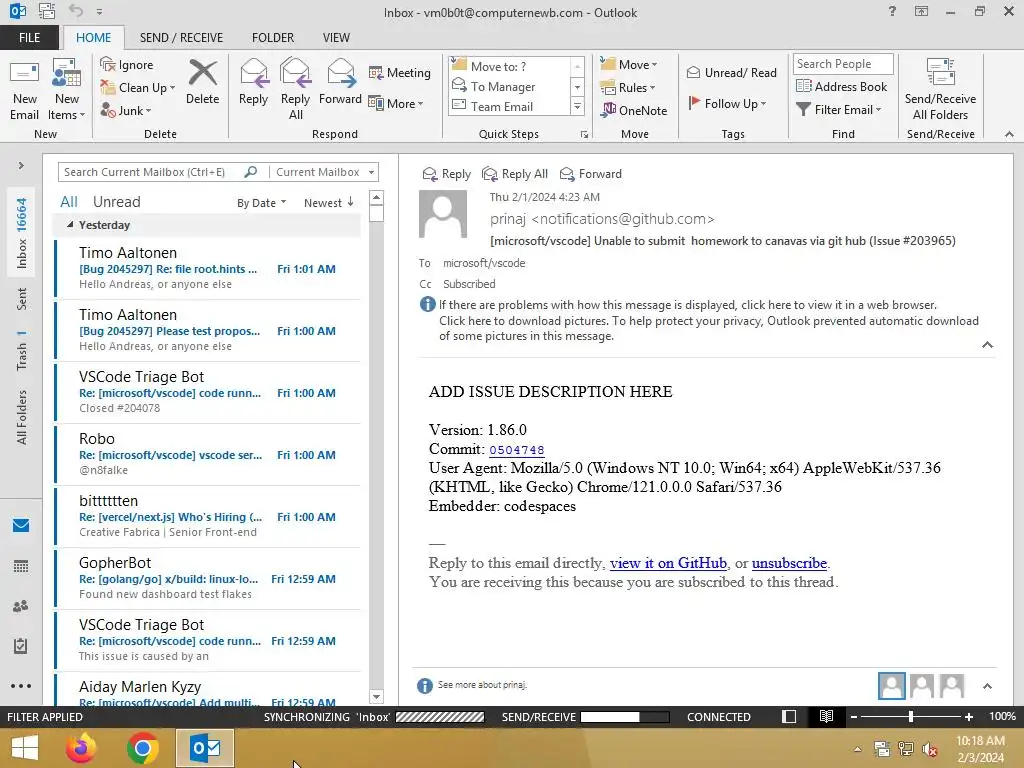This screenshot has height=768, width=1024.
Task: Open the Address Book
Action: (x=842, y=86)
